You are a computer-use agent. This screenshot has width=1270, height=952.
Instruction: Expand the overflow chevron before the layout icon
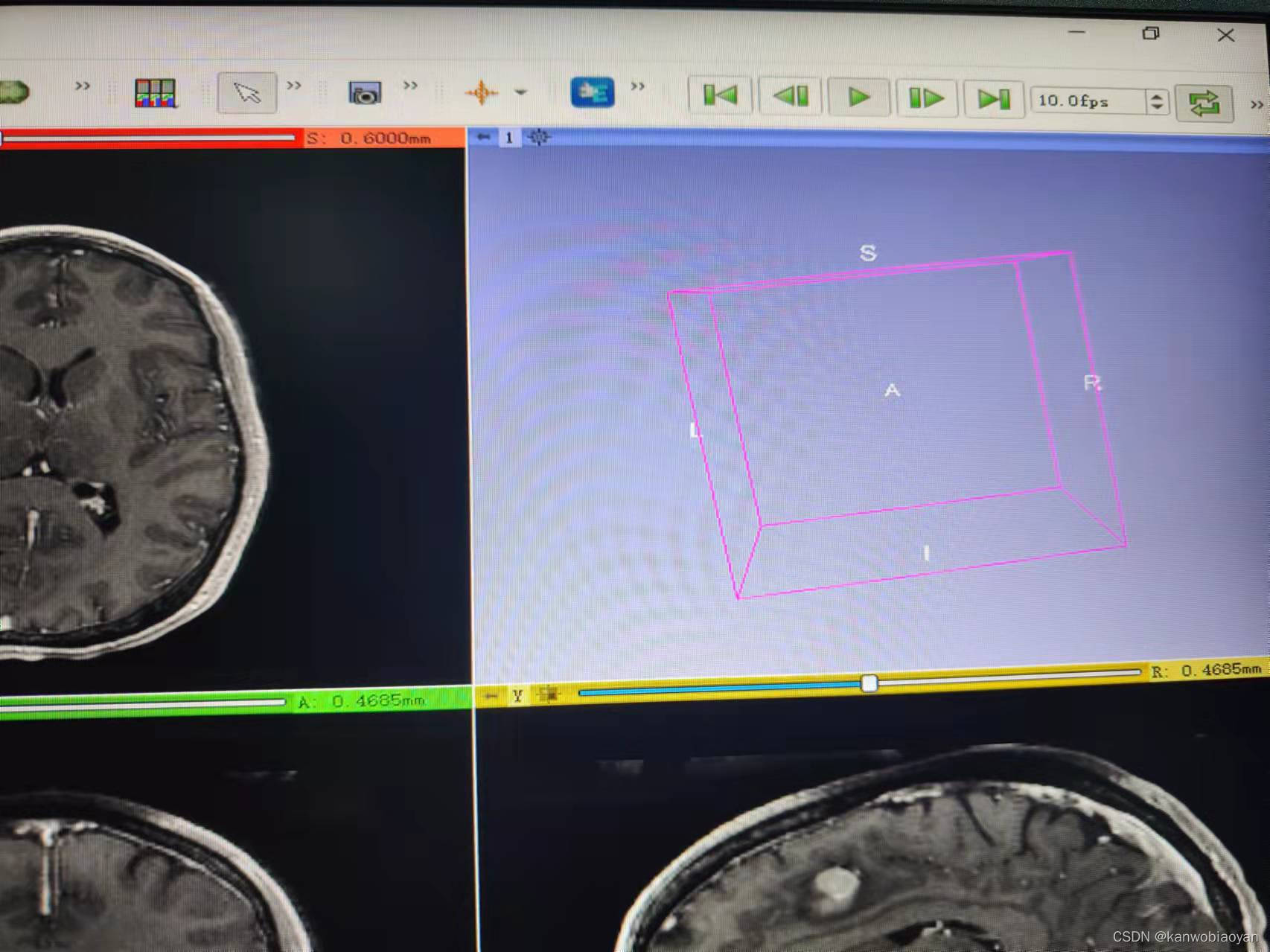(x=83, y=86)
